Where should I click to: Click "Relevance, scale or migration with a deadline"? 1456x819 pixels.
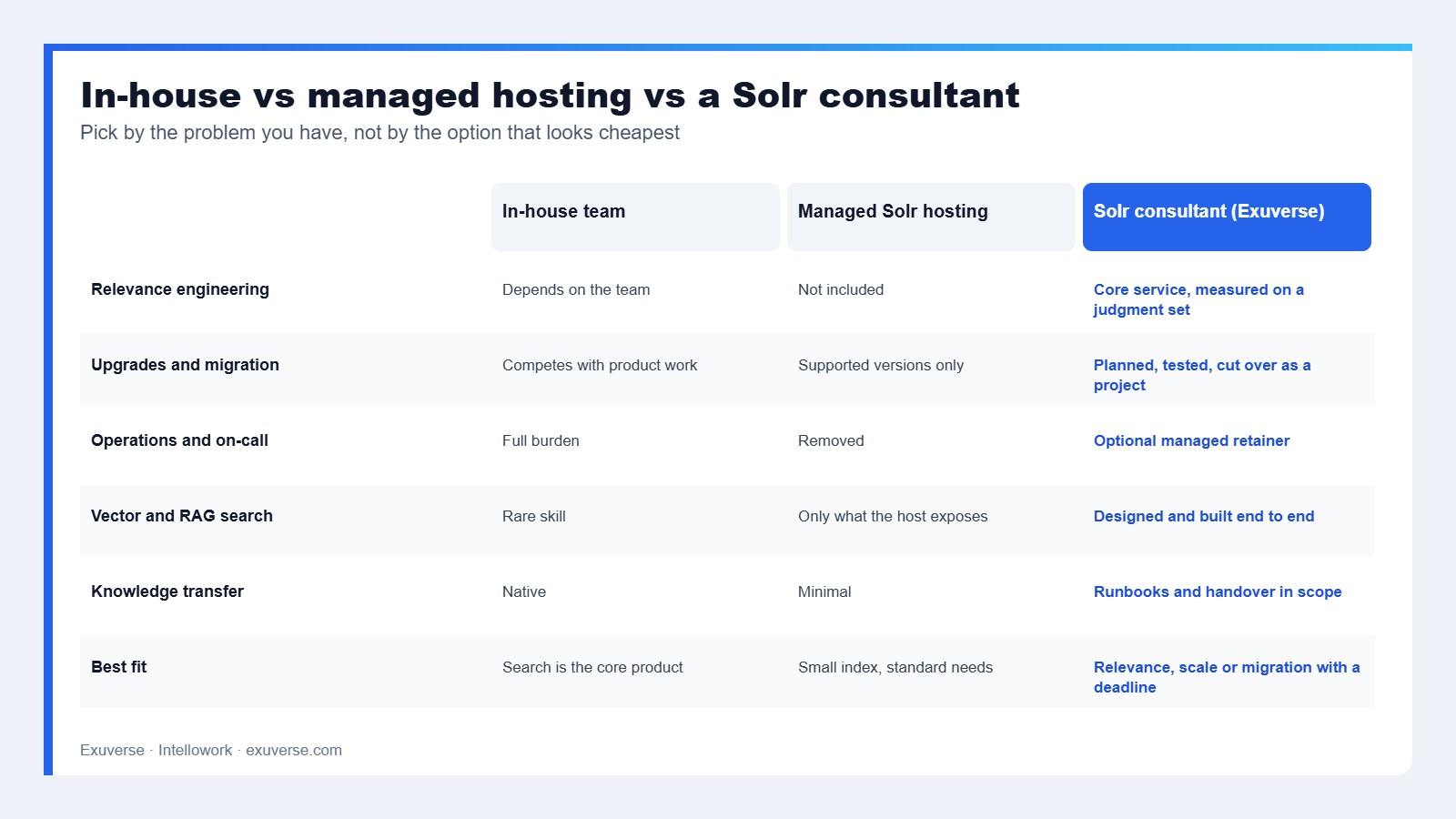(1227, 677)
